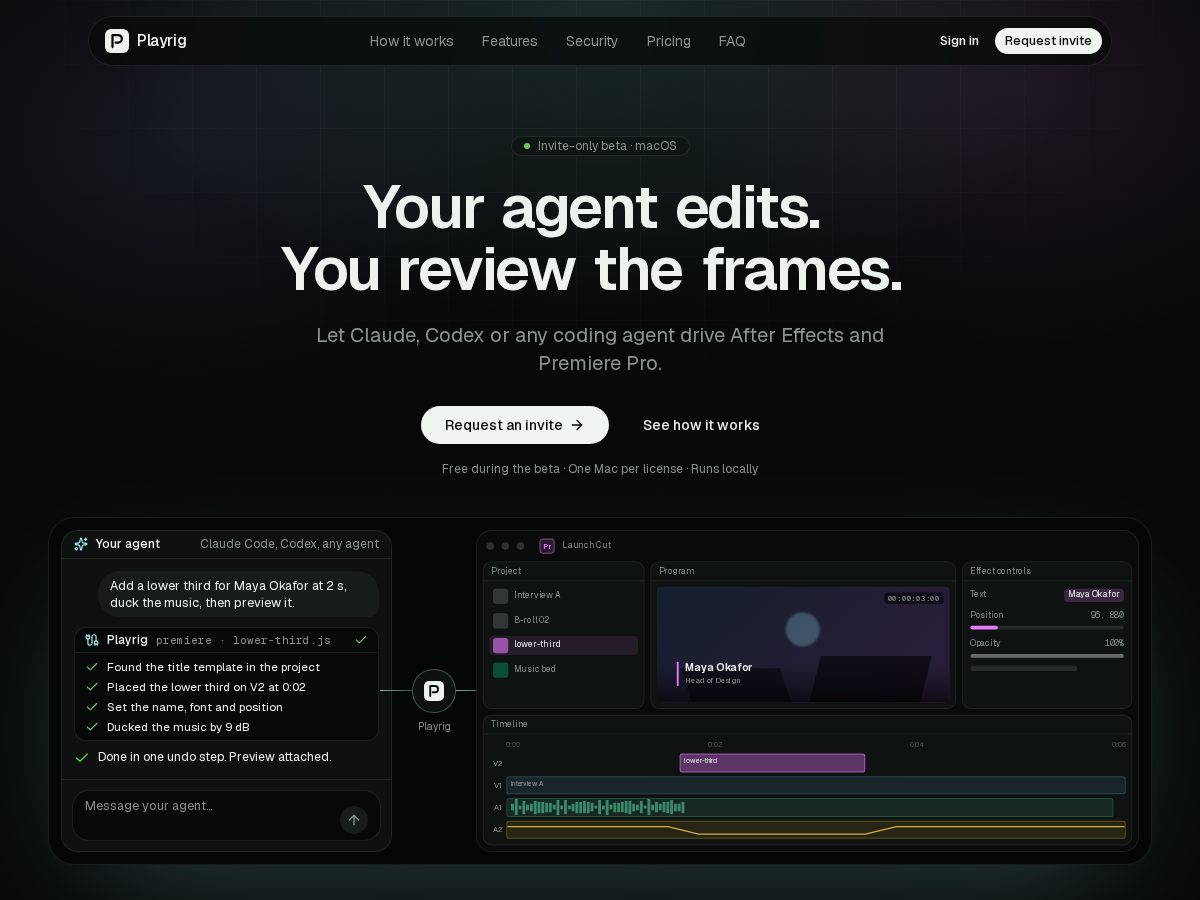The width and height of the screenshot is (1200, 900).
Task: Click See how it works
Action: (x=701, y=425)
